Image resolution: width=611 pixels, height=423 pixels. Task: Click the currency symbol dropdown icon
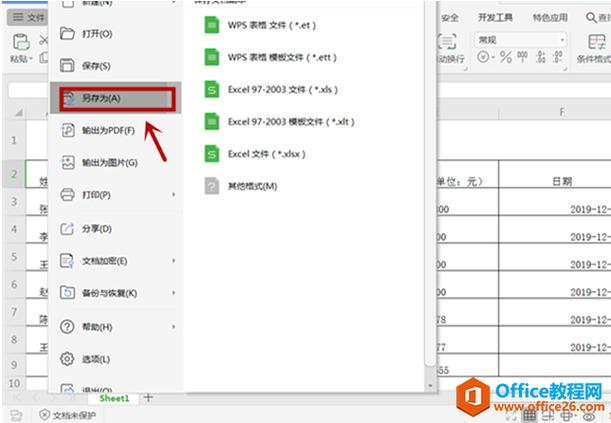486,57
